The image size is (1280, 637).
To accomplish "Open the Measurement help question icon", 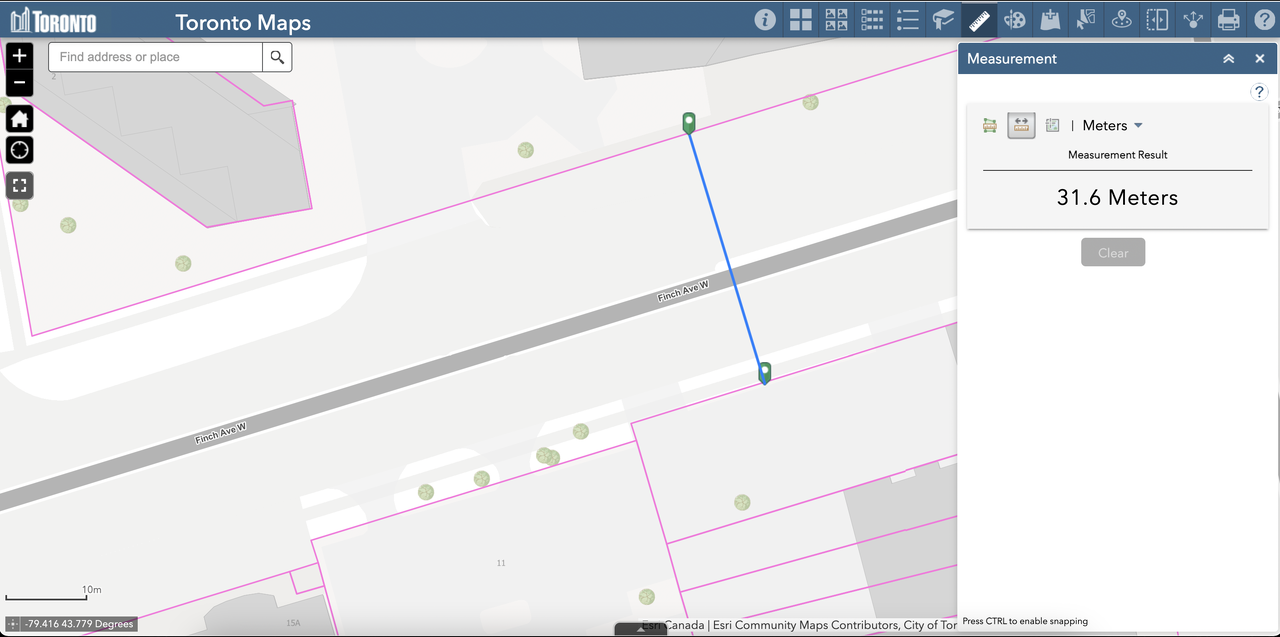I will (x=1259, y=92).
